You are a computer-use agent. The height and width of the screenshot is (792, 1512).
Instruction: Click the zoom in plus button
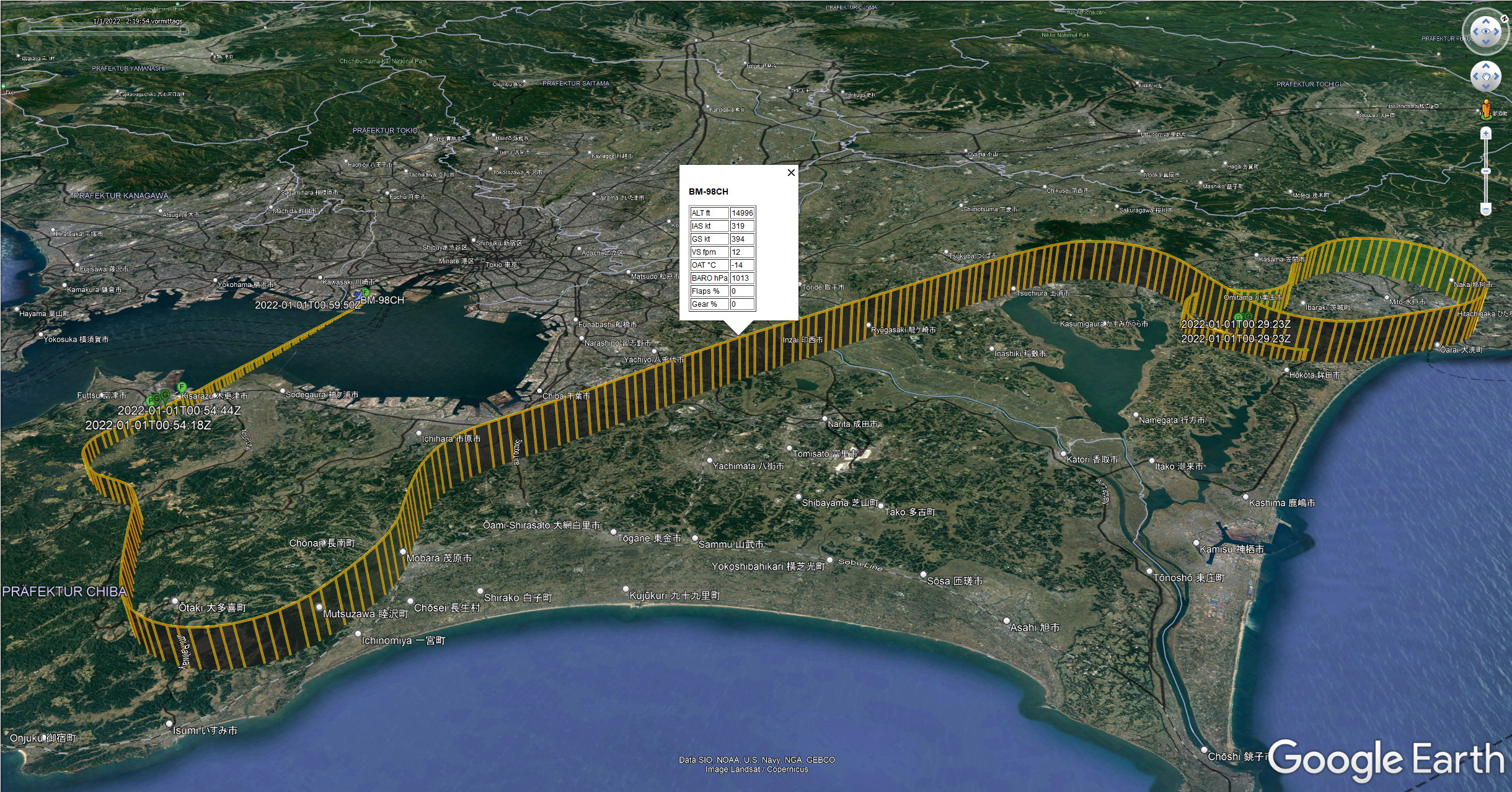point(1485,133)
